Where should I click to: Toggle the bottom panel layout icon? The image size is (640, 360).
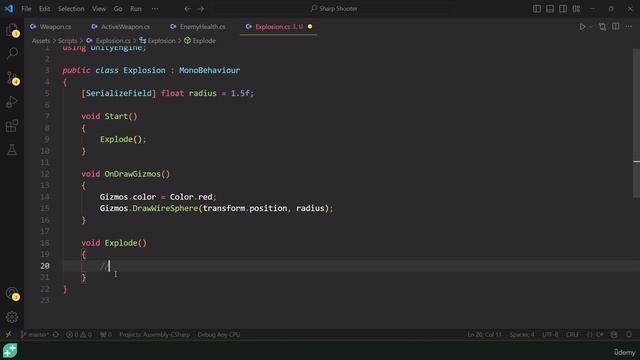pyautogui.click(x=550, y=9)
